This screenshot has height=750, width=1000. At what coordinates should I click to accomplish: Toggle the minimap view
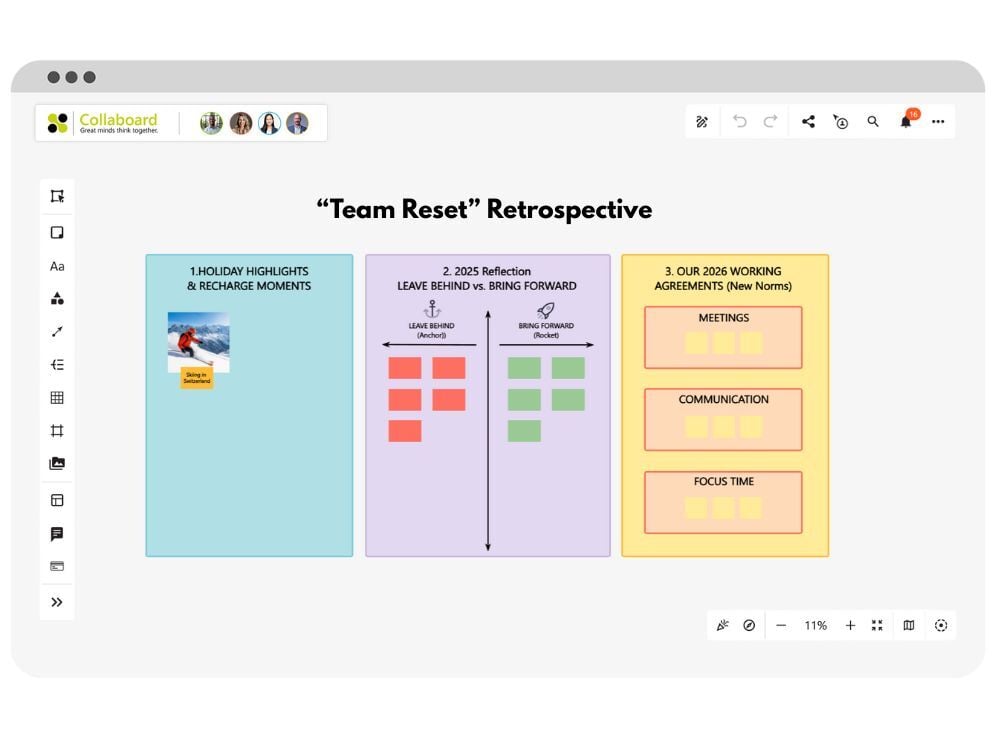pos(909,625)
